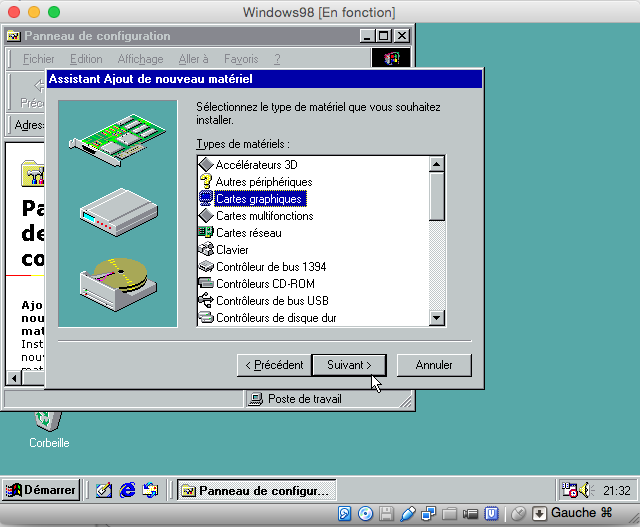This screenshot has width=640, height=527.
Task: Select "Clavier" in hardware list
Action: [232, 250]
